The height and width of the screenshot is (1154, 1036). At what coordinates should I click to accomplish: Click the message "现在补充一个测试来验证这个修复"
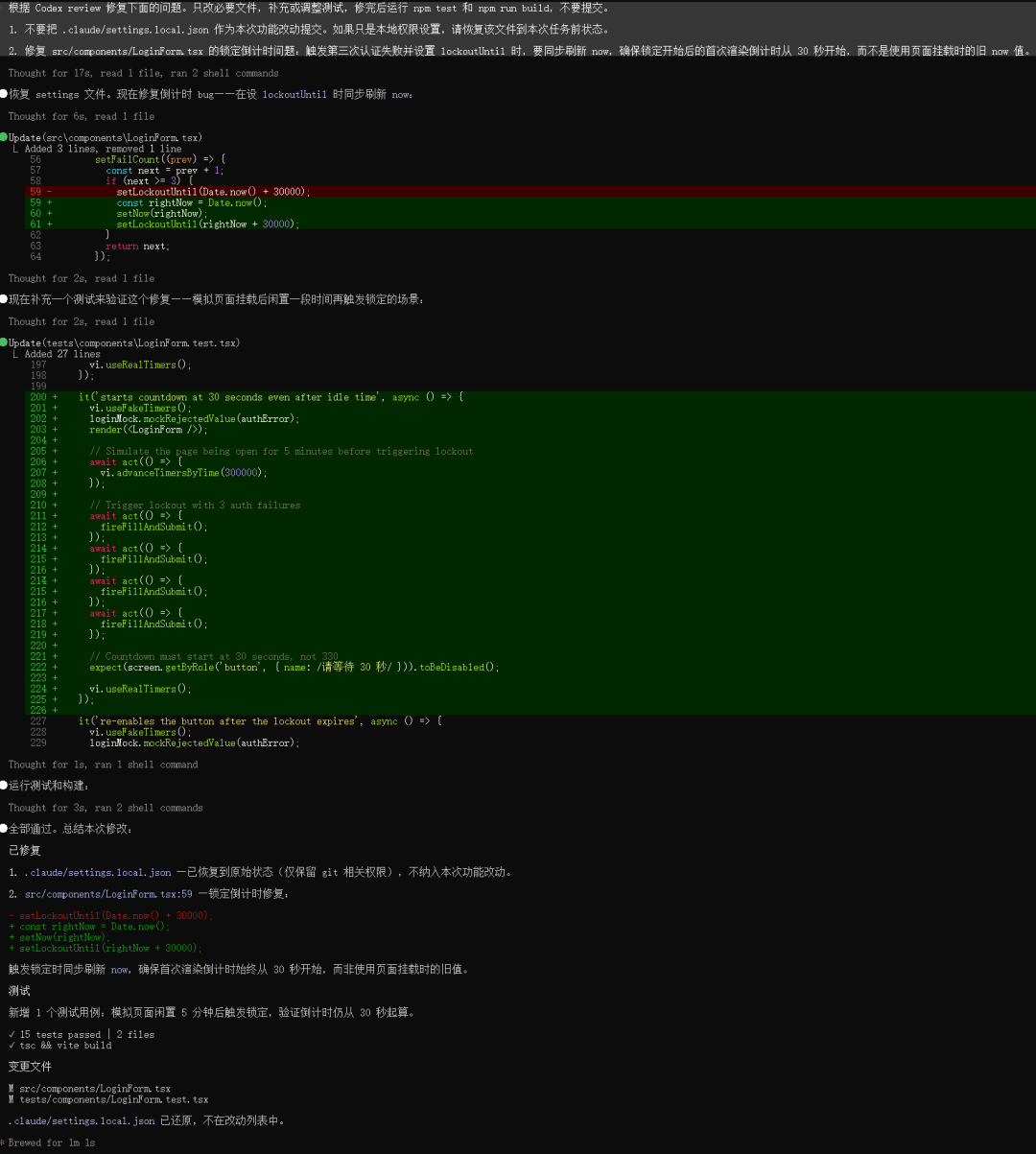[216, 299]
